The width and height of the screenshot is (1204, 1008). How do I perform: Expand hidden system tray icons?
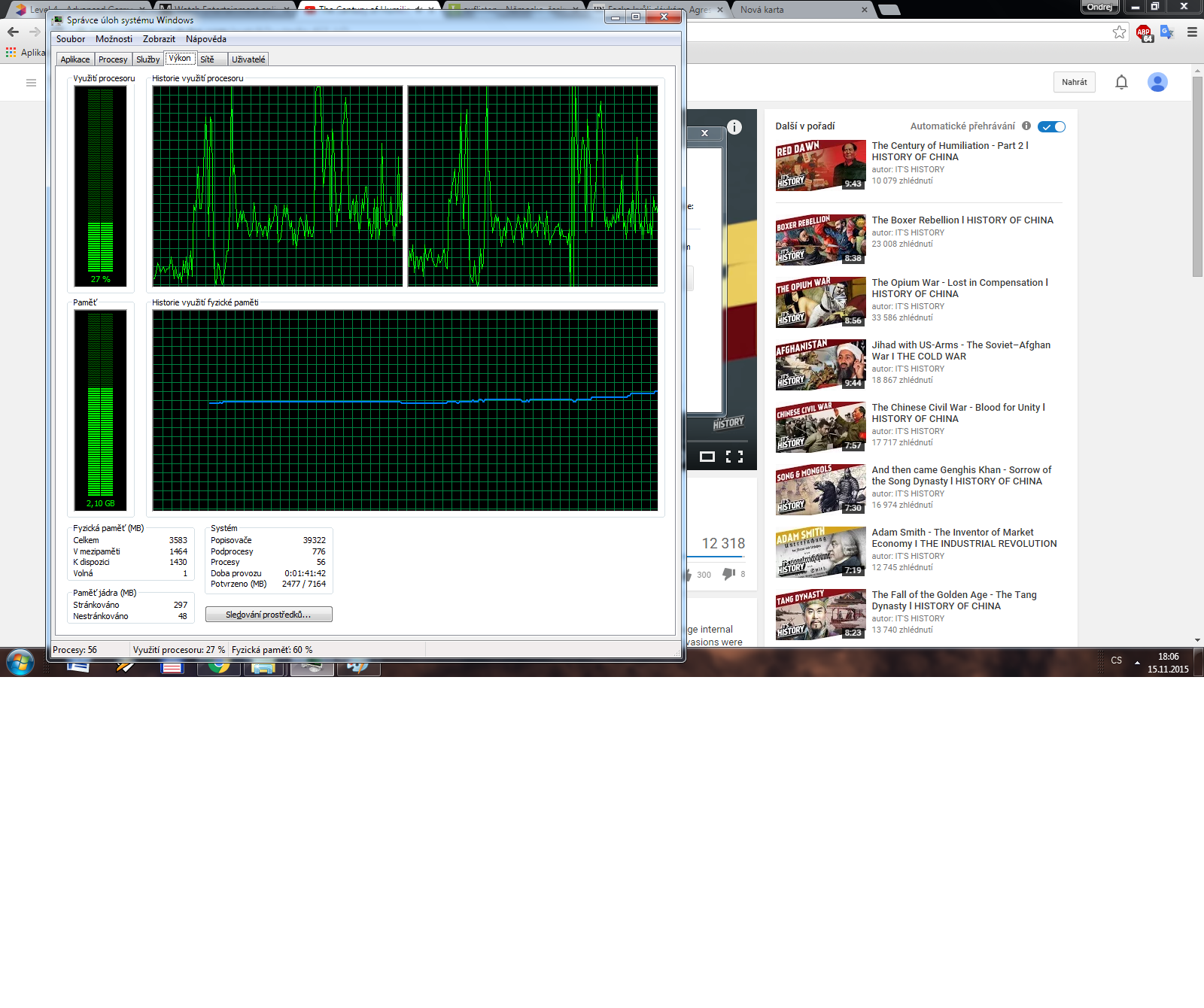click(1137, 663)
